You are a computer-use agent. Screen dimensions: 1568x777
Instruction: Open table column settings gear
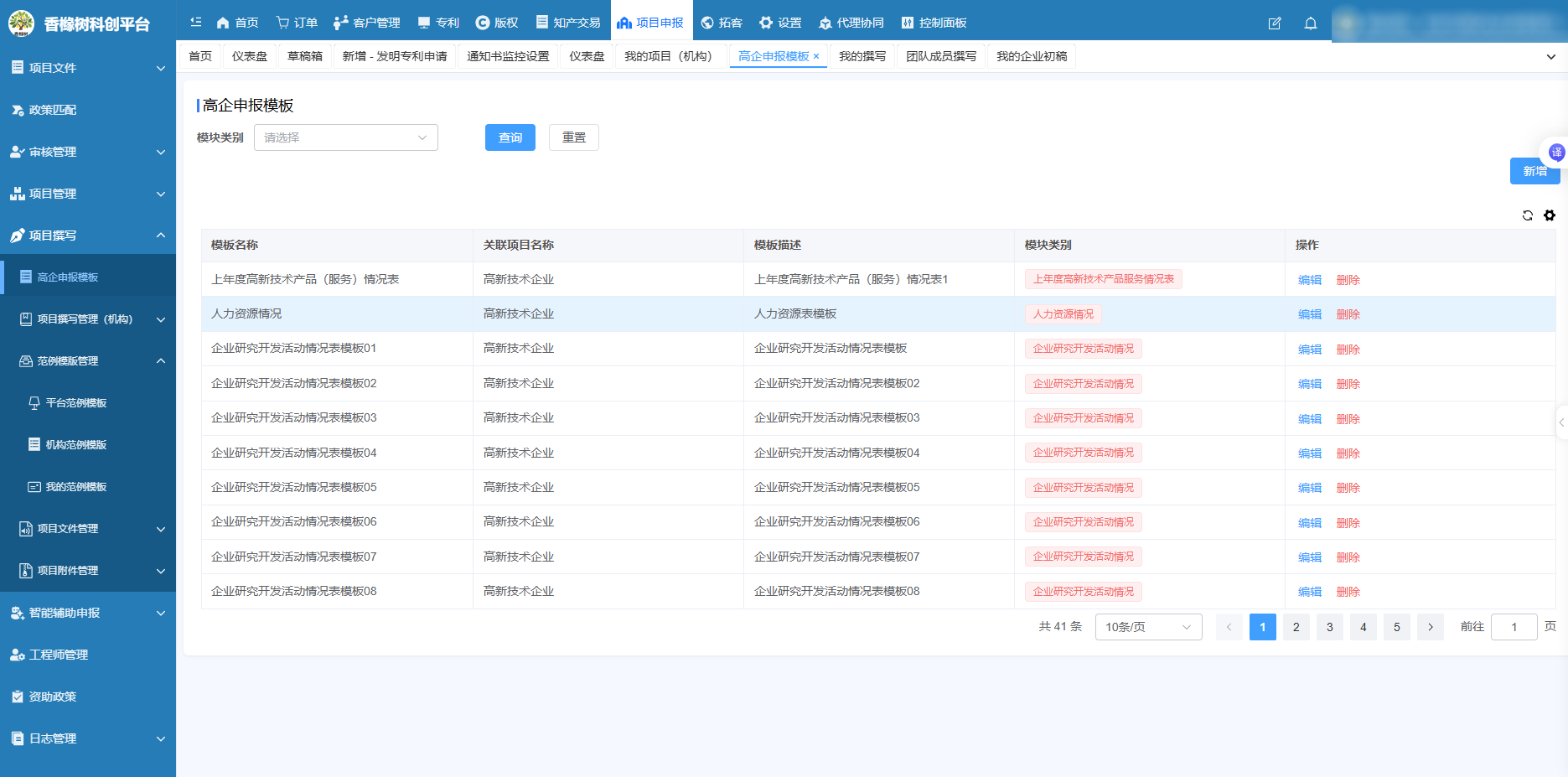(1550, 215)
